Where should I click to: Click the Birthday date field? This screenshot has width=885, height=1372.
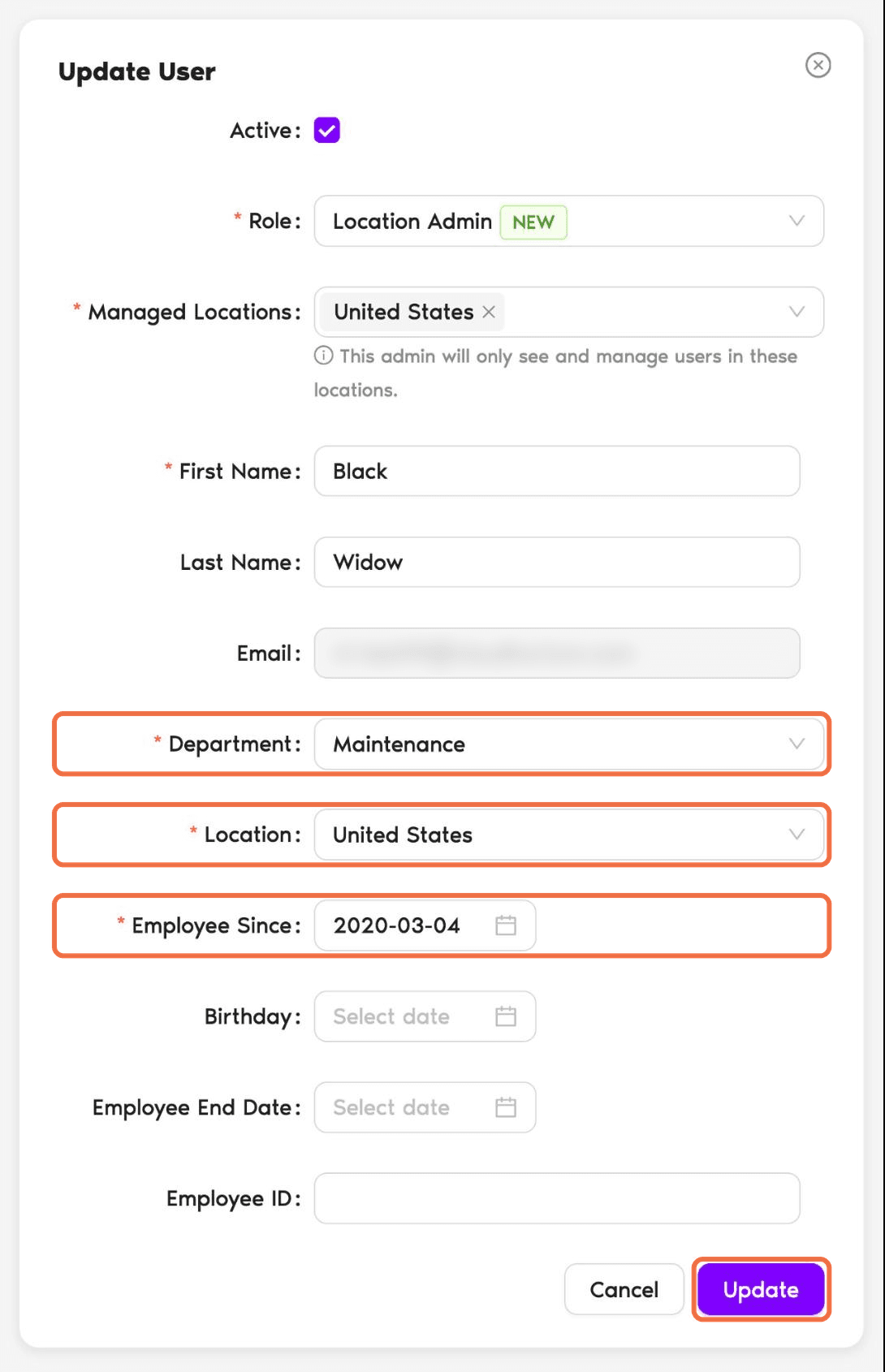(x=425, y=1016)
